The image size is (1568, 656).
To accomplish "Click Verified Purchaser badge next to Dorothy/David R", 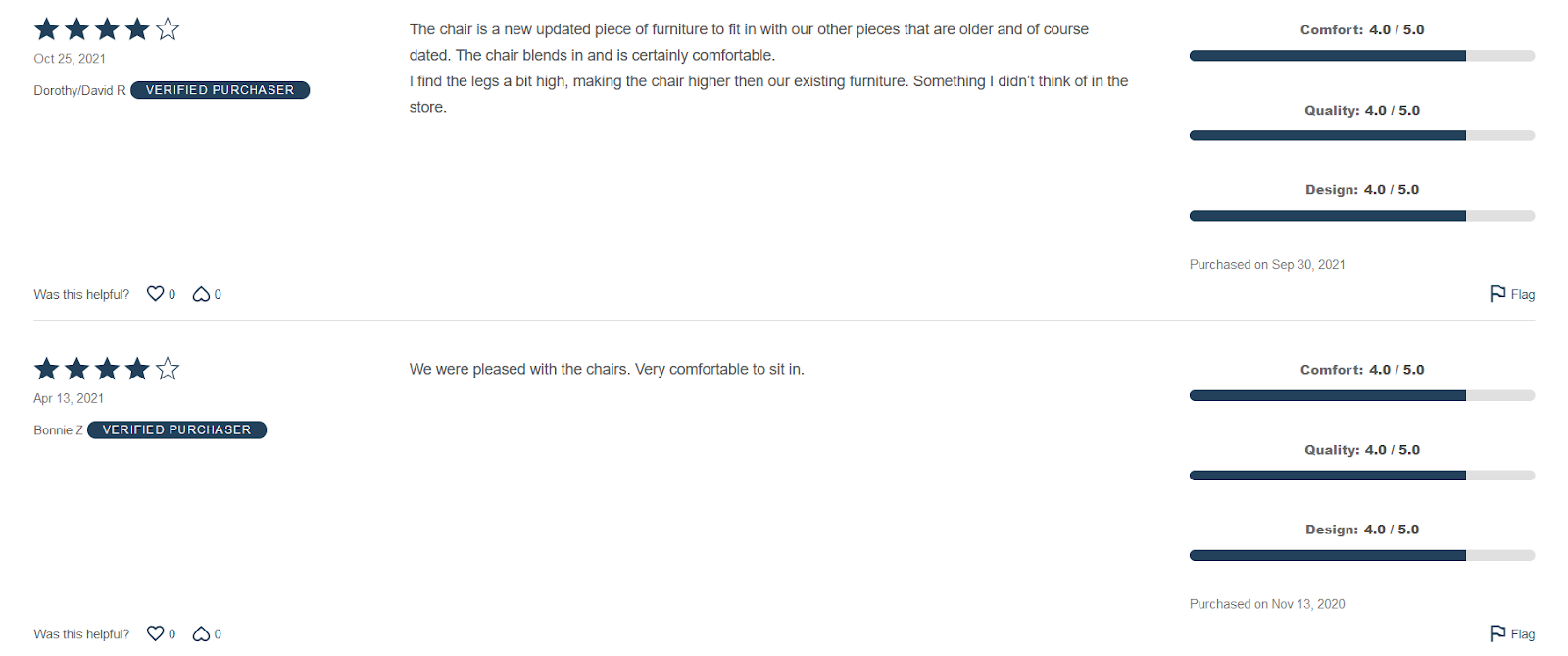I will coord(220,90).
